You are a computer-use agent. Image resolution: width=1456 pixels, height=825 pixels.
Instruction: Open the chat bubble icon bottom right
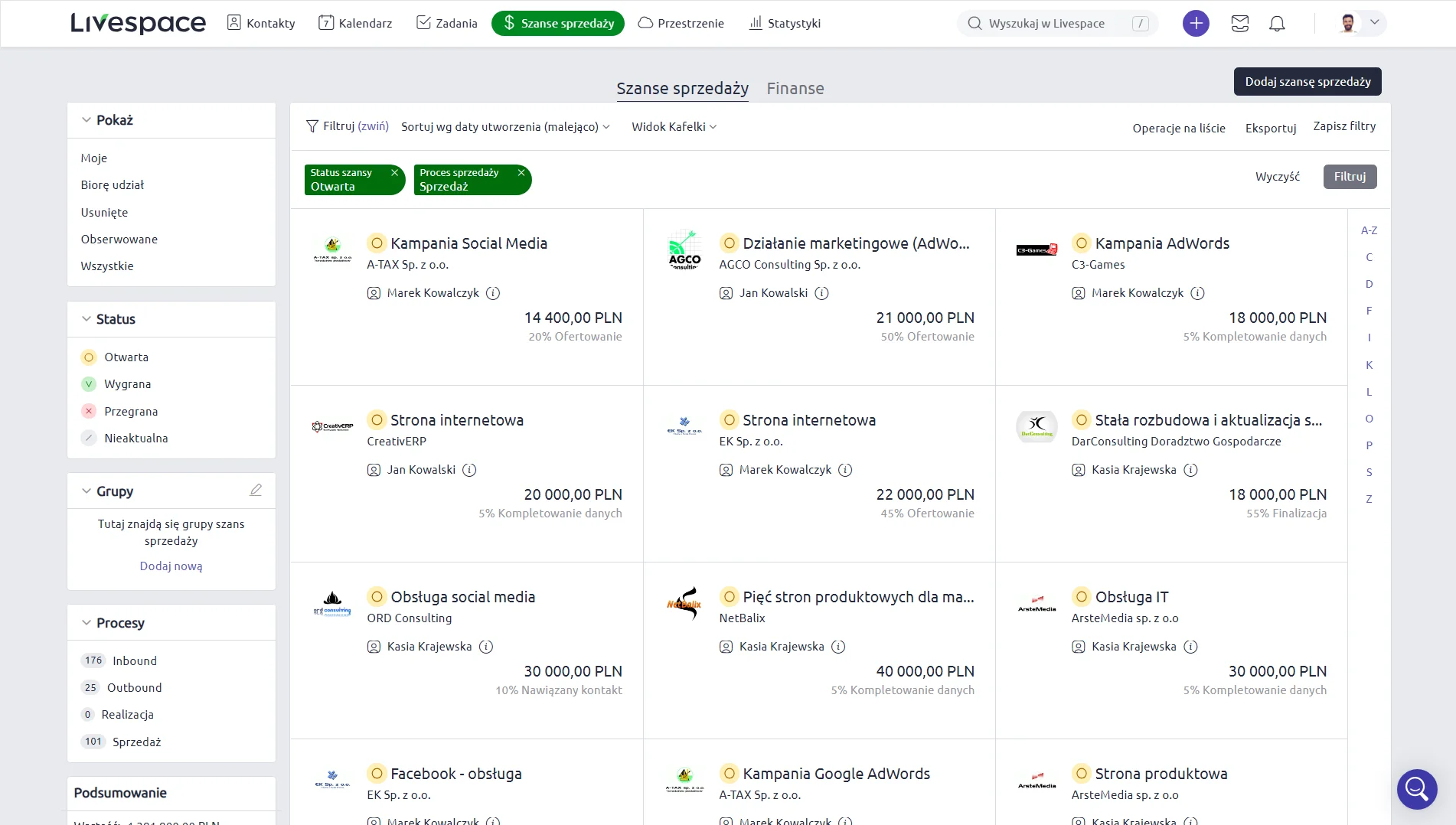coord(1417,789)
